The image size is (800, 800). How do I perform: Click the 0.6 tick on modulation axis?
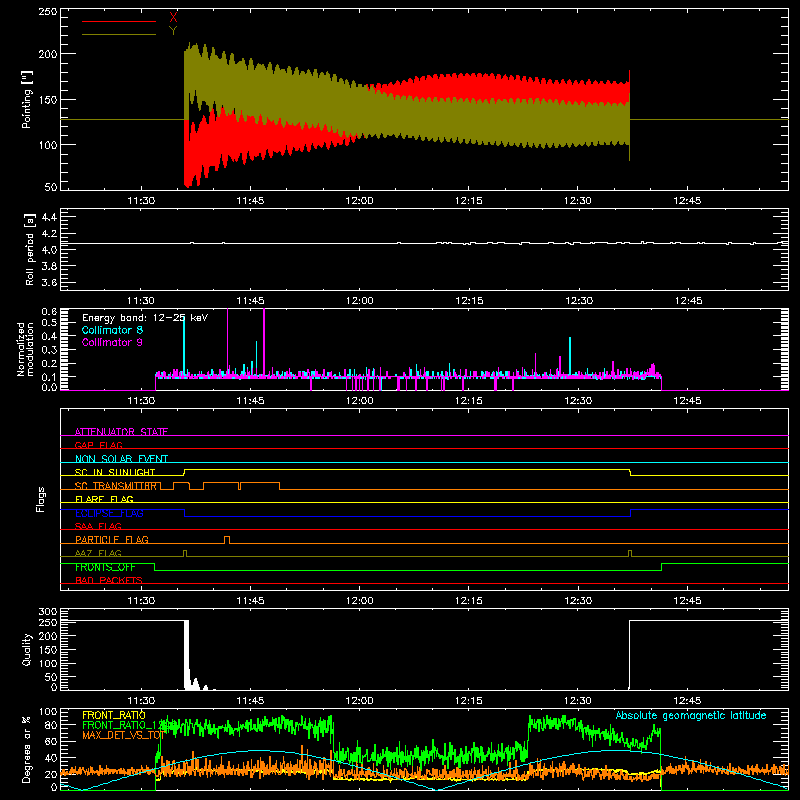49,311
